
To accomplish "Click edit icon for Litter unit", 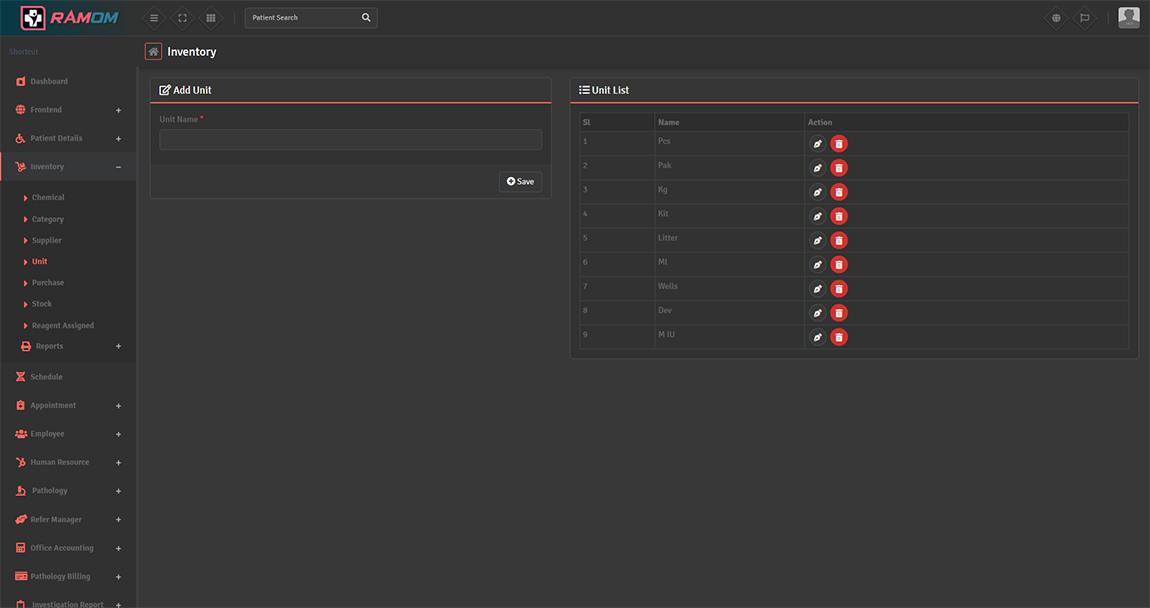I will [817, 240].
